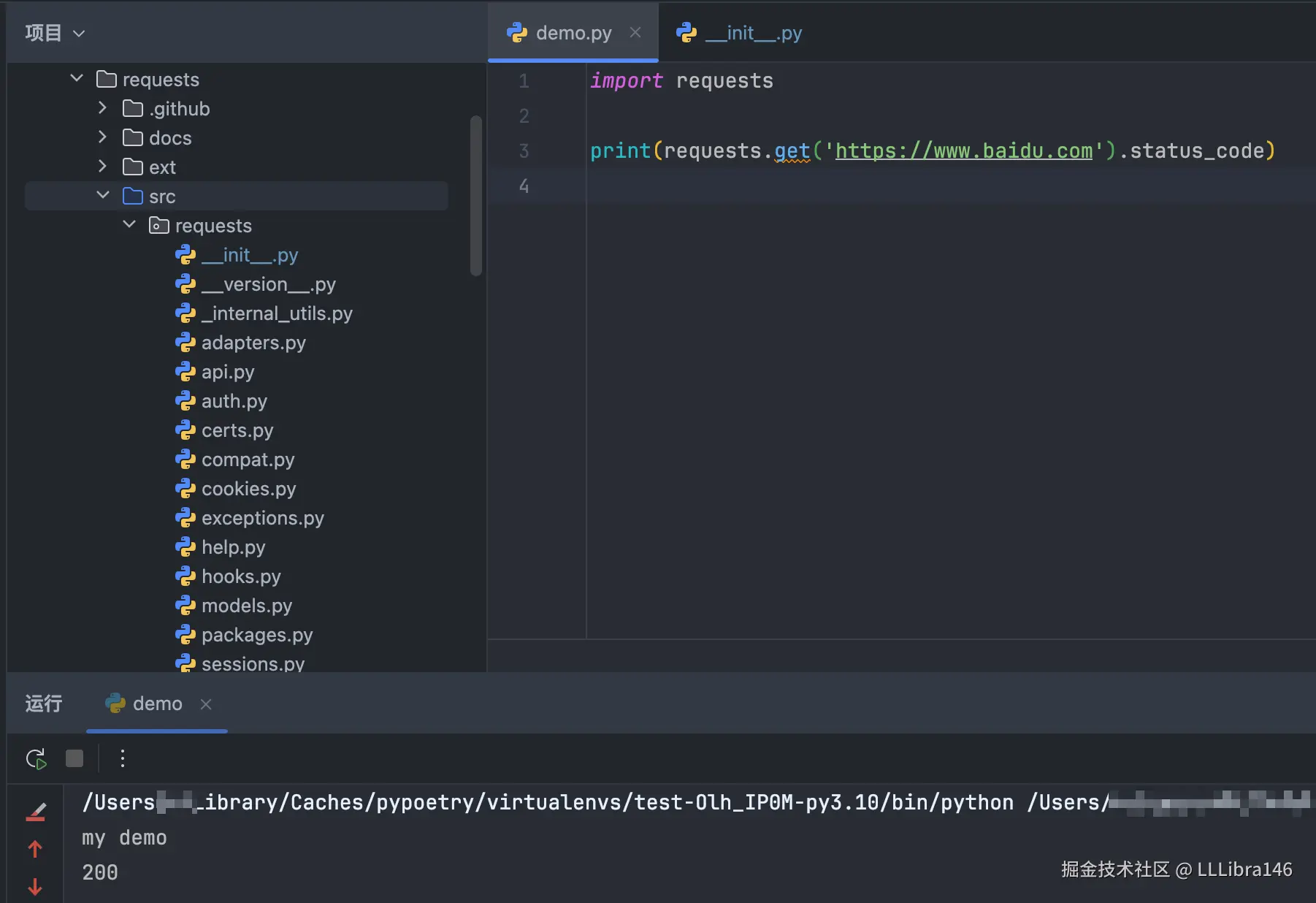Open auth.py file
Image resolution: width=1316 pixels, height=903 pixels.
click(234, 401)
